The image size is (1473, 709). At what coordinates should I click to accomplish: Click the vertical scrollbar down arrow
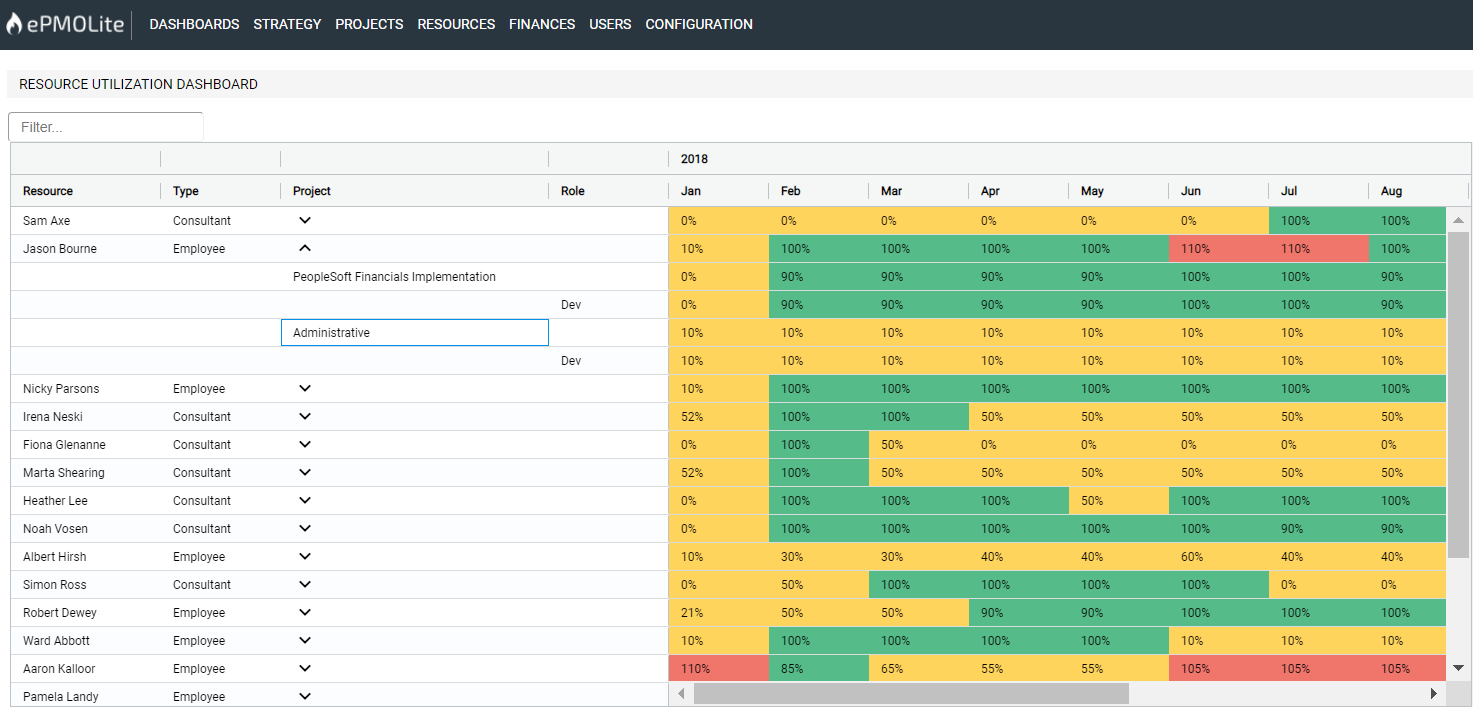[x=1458, y=668]
